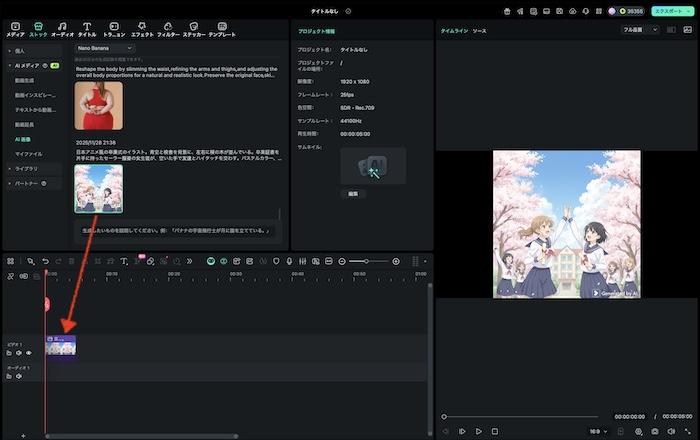Open the Nano Banana model dropdown
The image size is (700, 440).
[104, 48]
